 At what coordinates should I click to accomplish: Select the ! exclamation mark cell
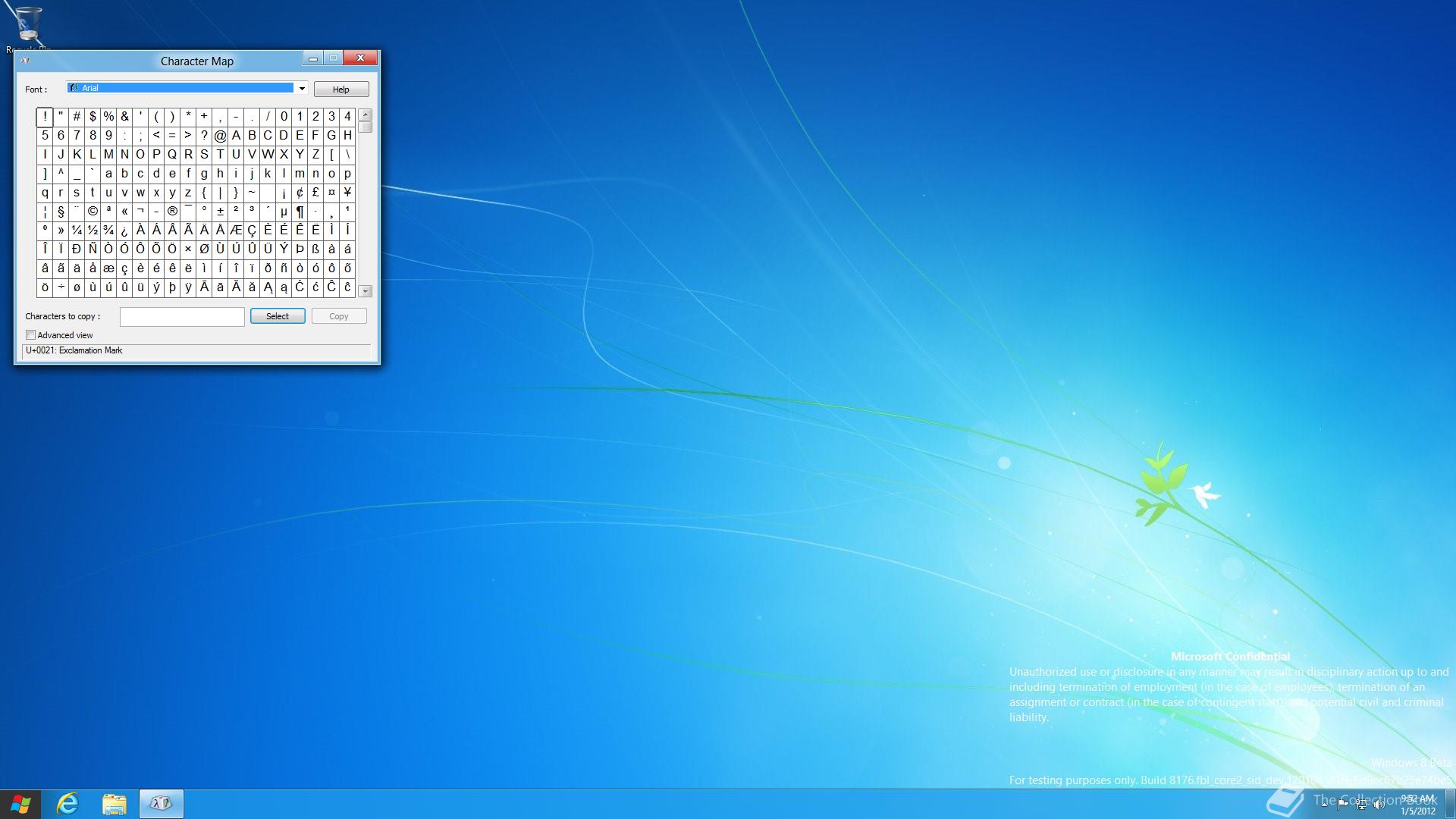pyautogui.click(x=45, y=117)
